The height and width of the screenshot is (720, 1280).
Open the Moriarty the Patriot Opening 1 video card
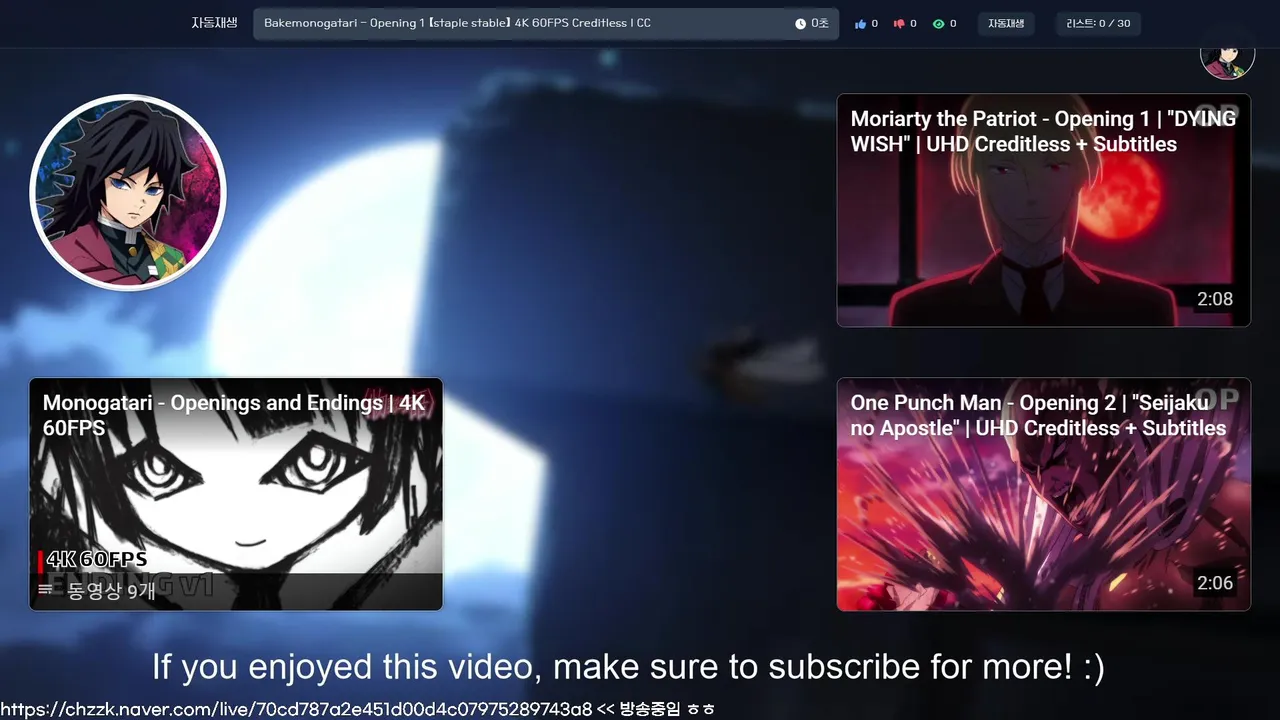pyautogui.click(x=1043, y=210)
